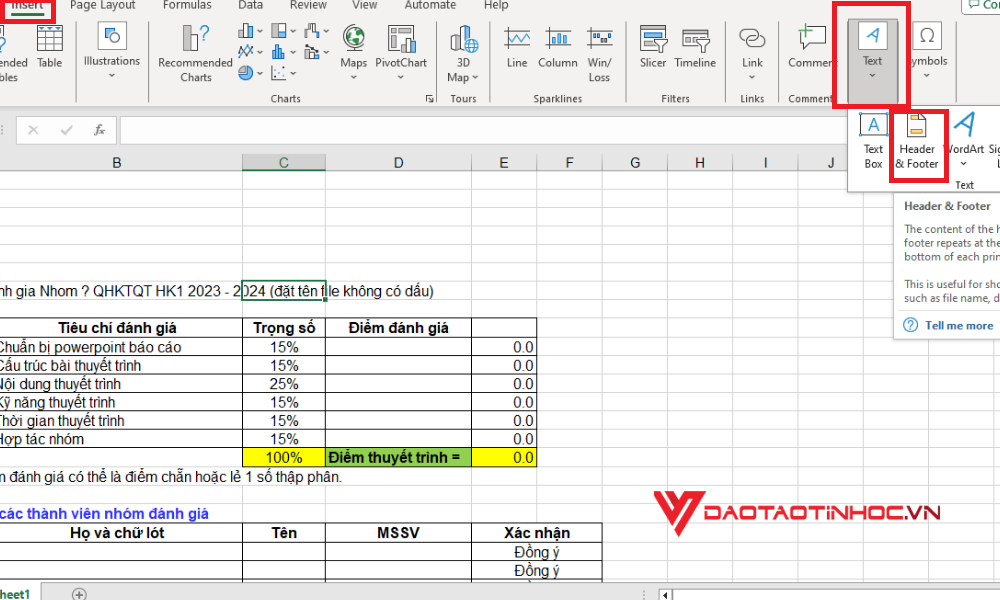Open the Help tab
This screenshot has width=1000, height=600.
click(496, 5)
